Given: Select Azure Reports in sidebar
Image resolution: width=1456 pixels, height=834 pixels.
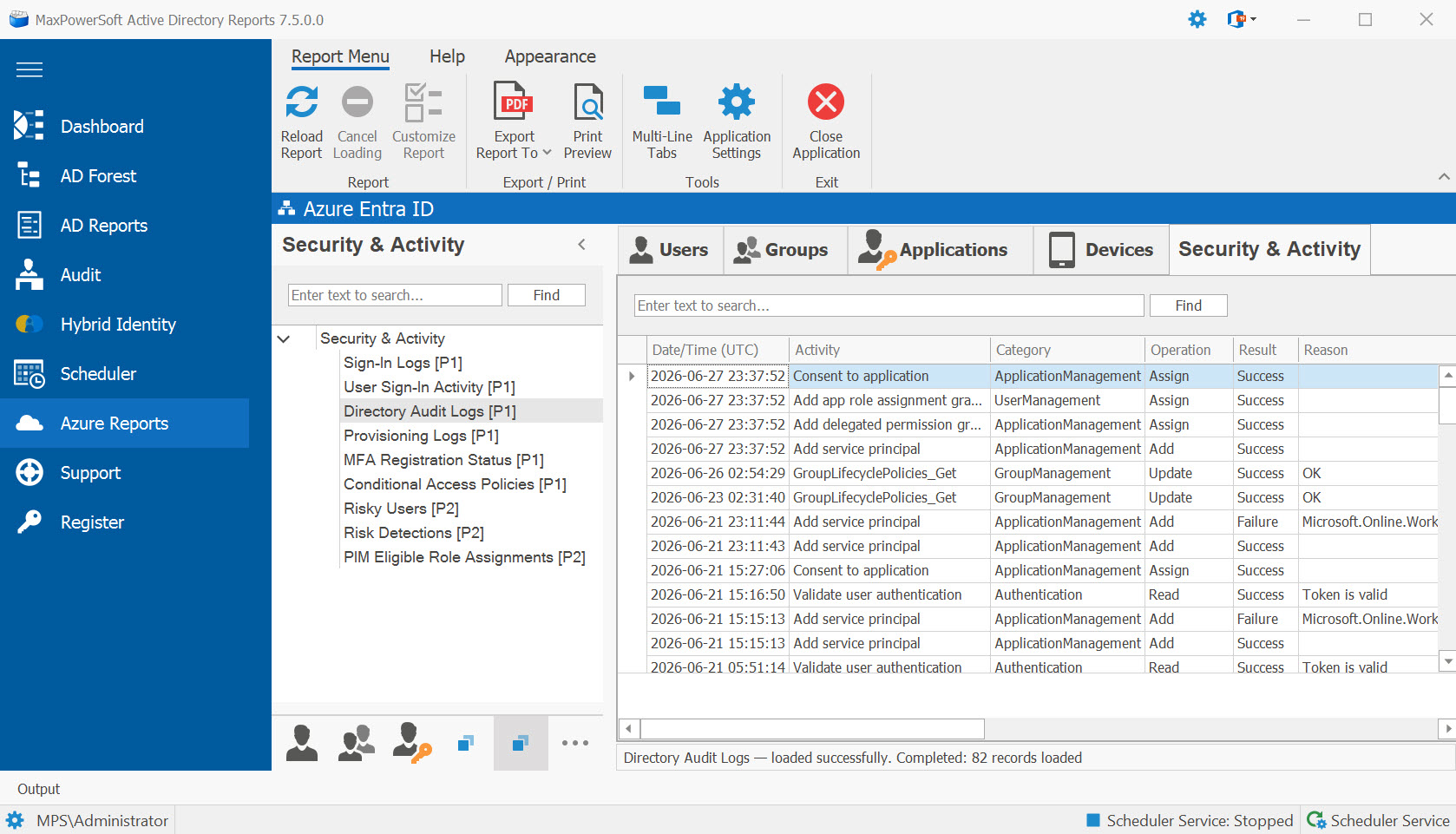Looking at the screenshot, I should (x=124, y=423).
